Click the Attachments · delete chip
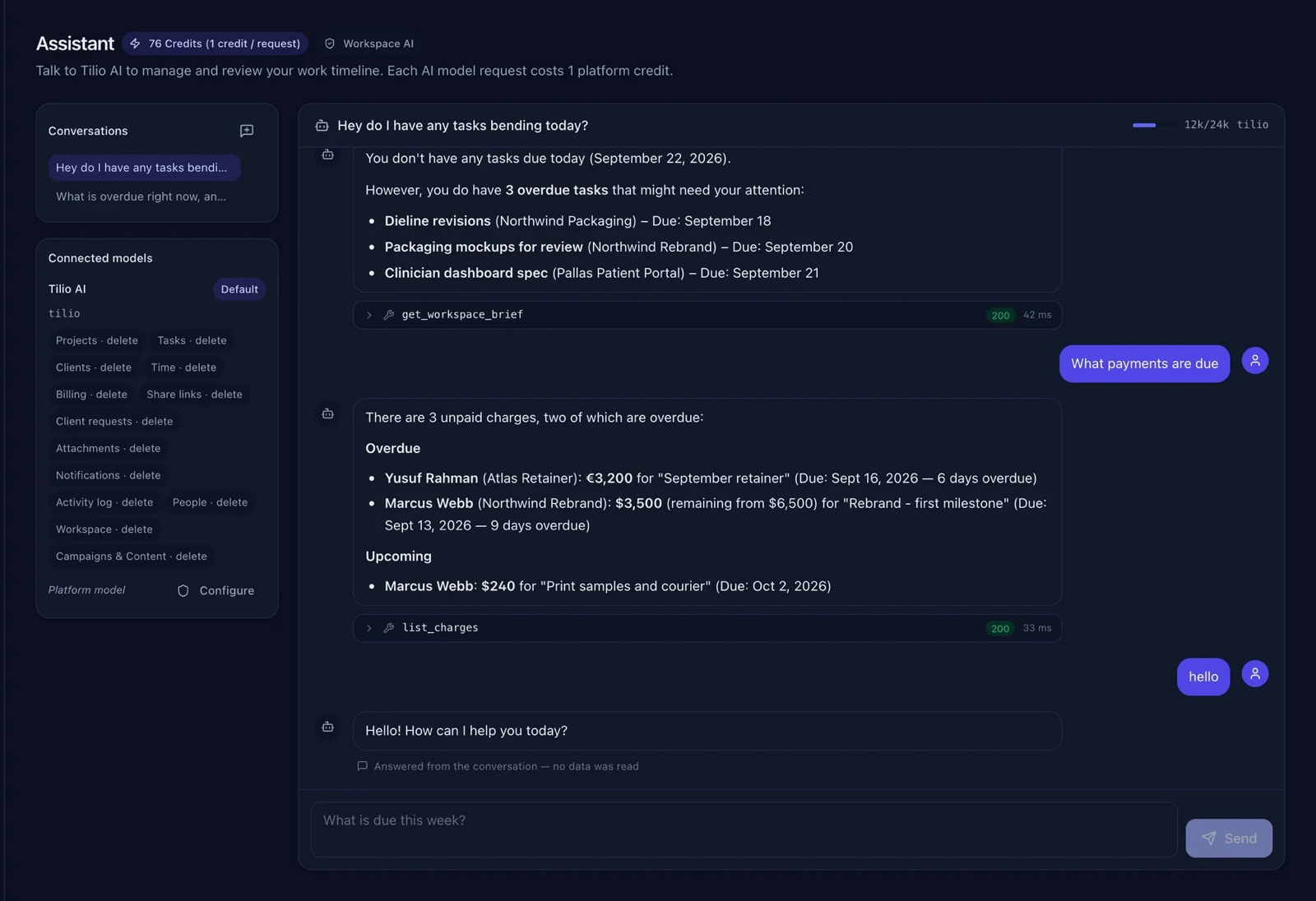 pyautogui.click(x=108, y=448)
